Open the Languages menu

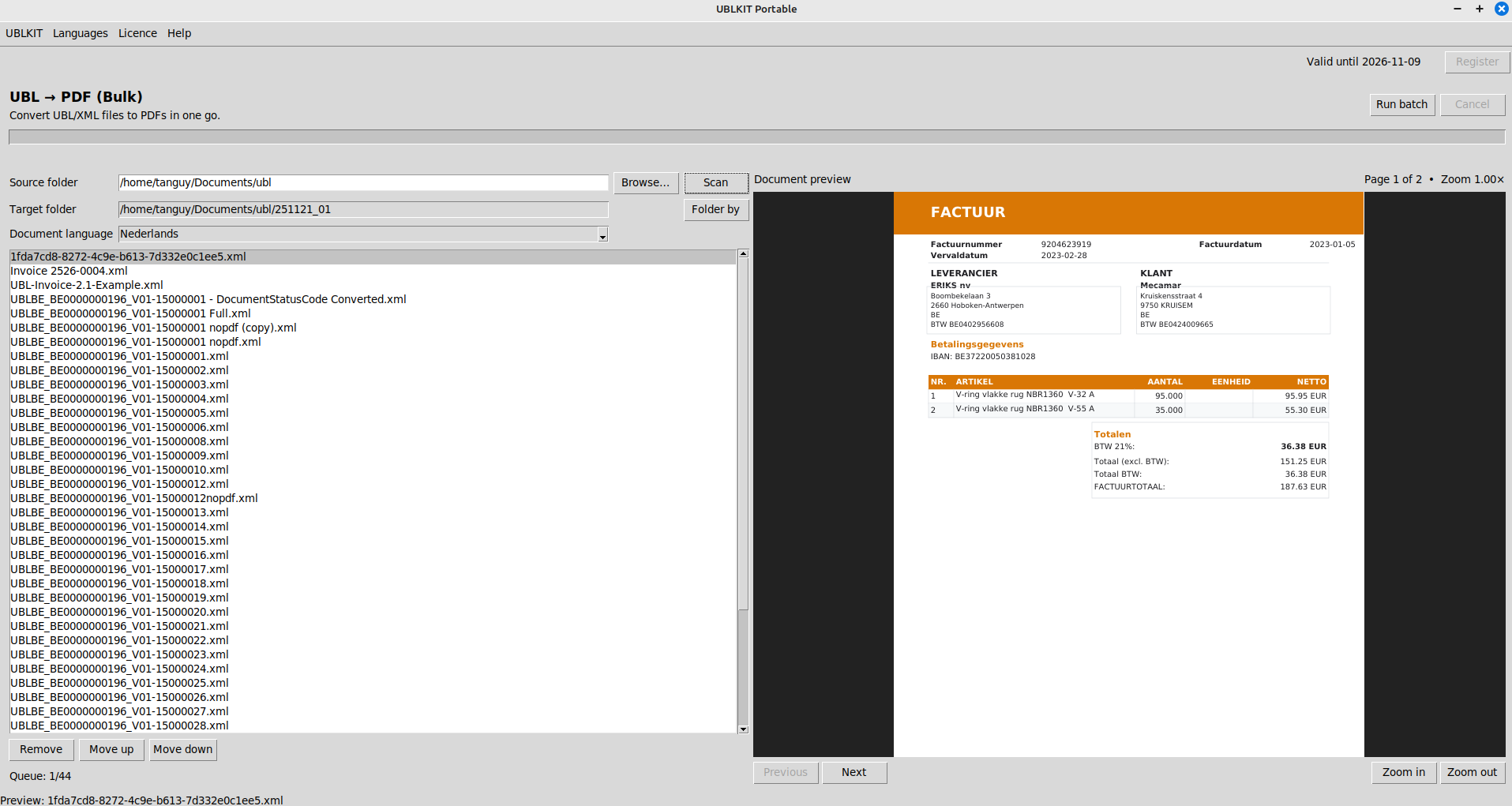80,33
